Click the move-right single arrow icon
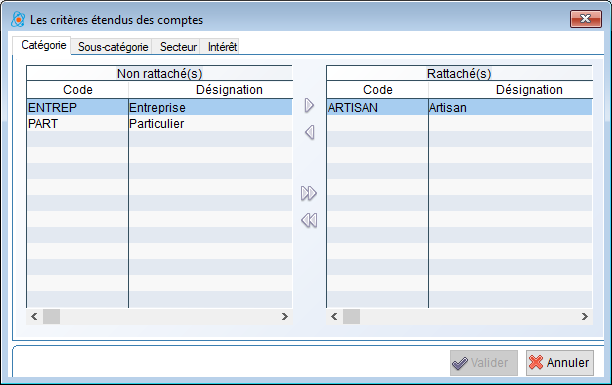 point(309,105)
